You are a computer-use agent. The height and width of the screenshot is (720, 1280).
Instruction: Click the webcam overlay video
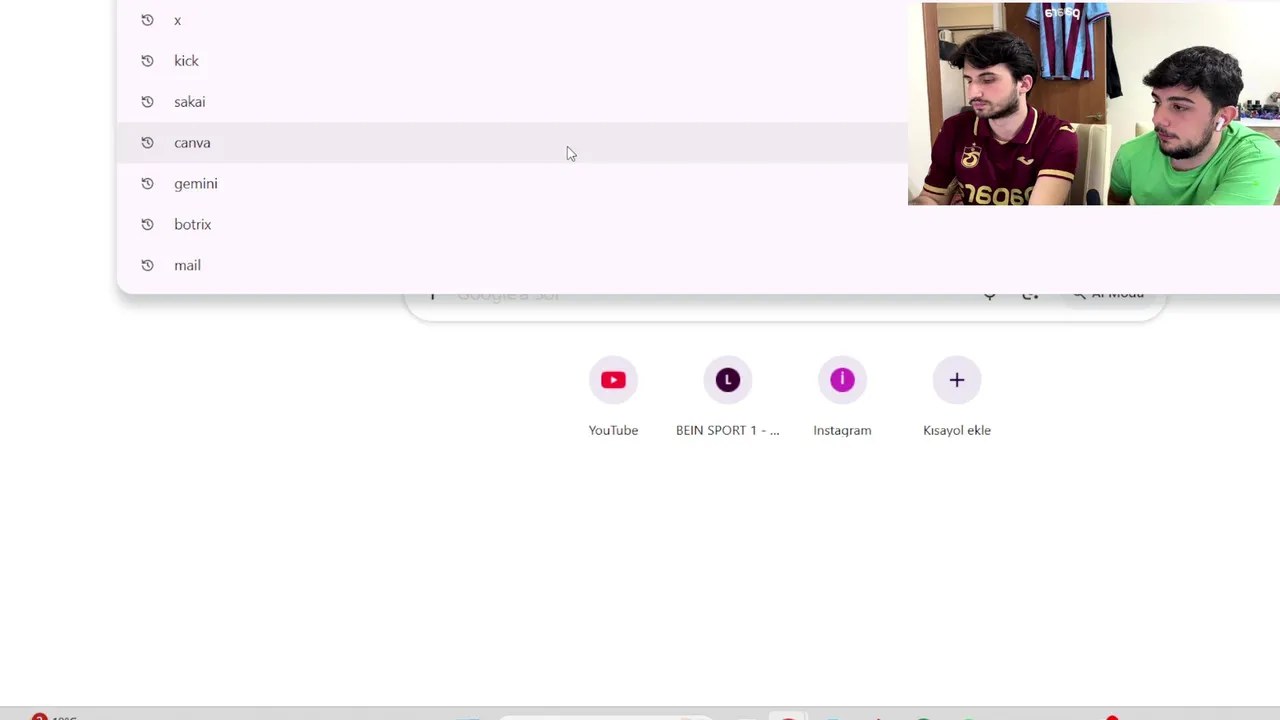pos(1094,103)
